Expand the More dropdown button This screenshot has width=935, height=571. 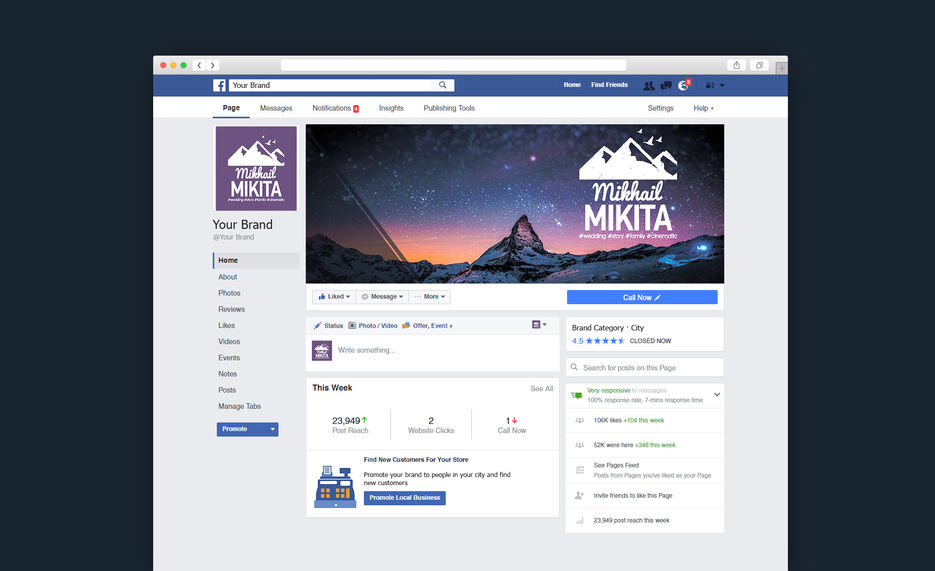click(430, 297)
